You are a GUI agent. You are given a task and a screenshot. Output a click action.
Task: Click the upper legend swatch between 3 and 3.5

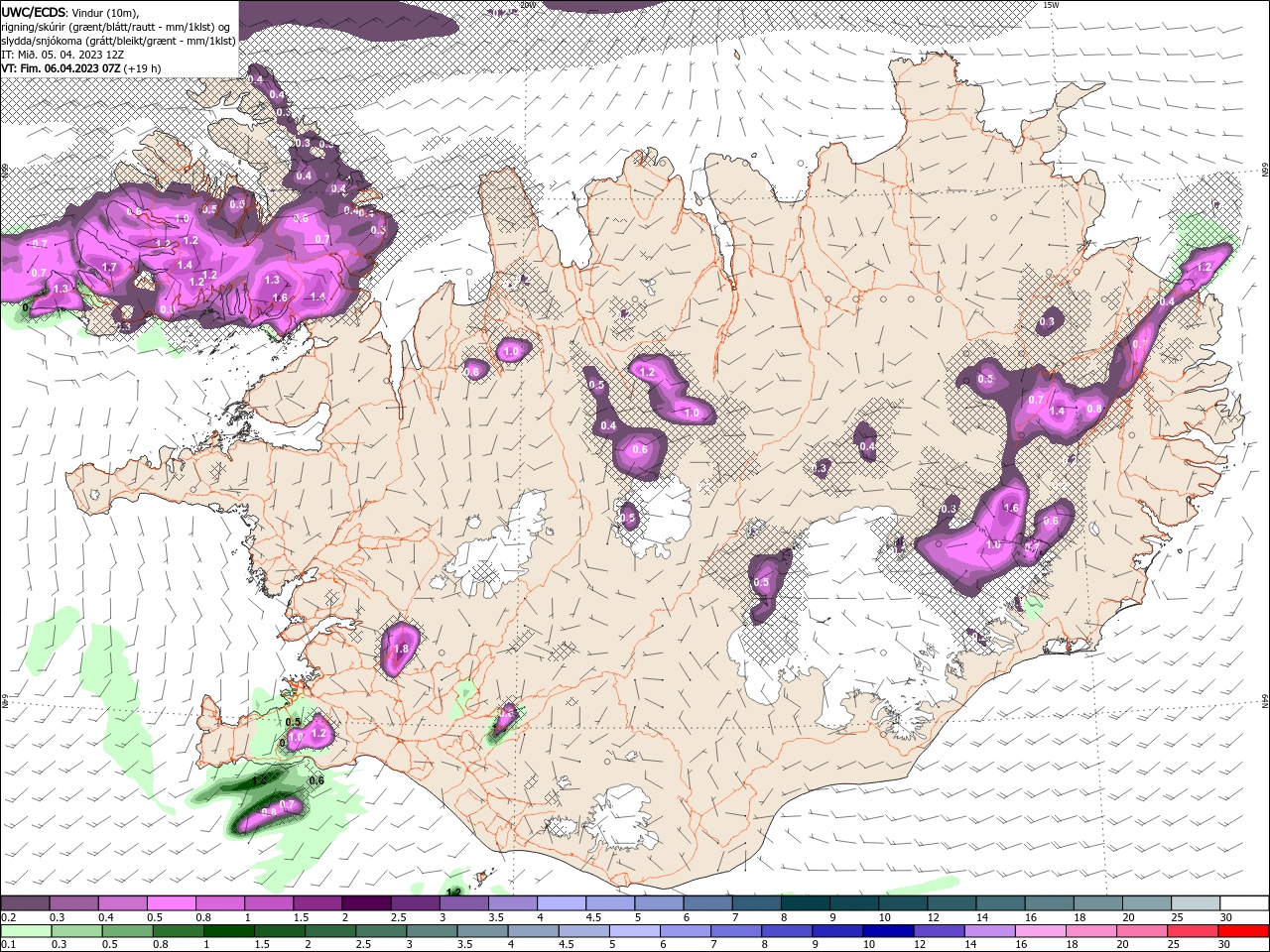point(463,903)
